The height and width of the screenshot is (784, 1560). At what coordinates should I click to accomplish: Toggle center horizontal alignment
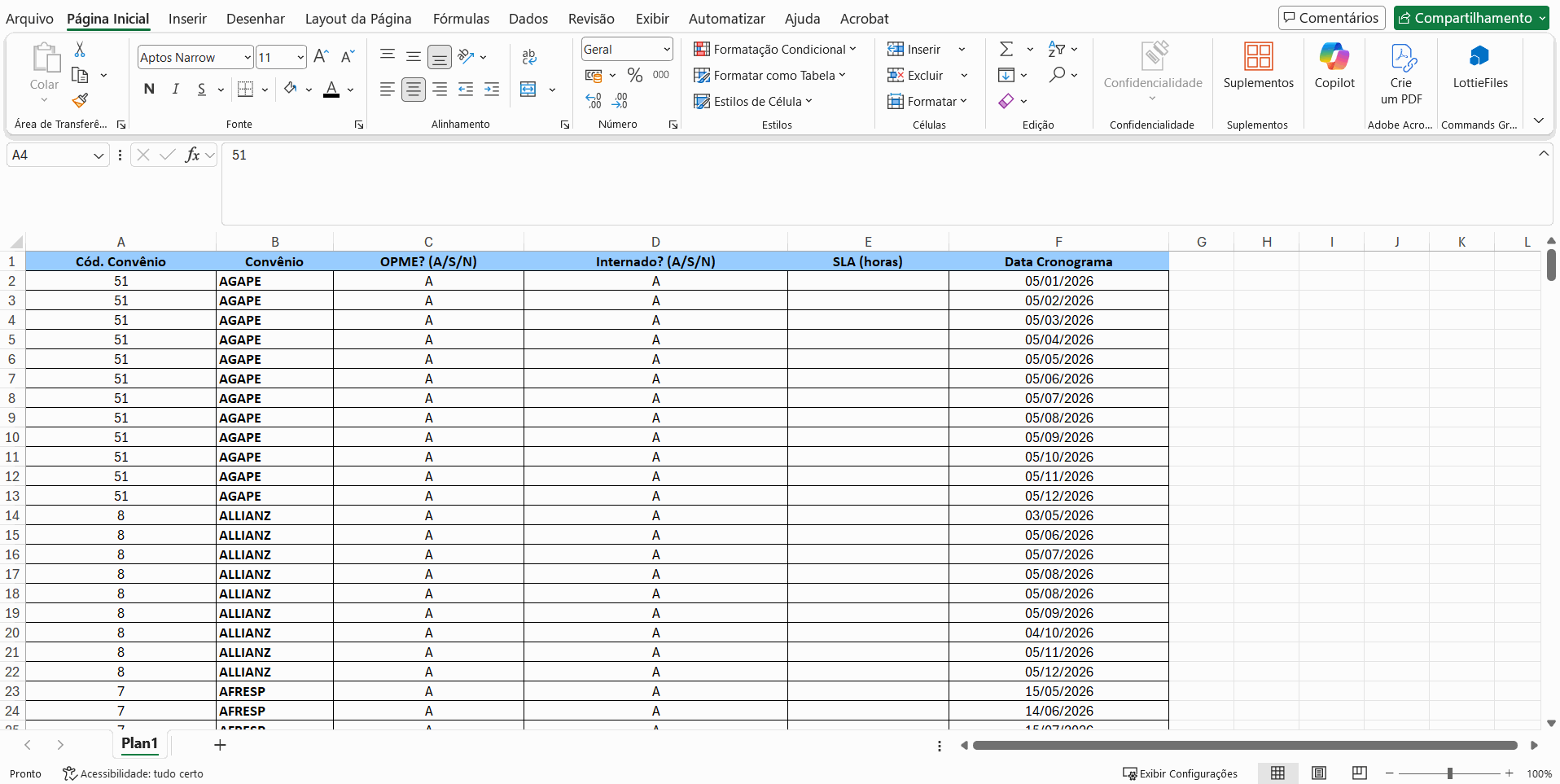[414, 89]
